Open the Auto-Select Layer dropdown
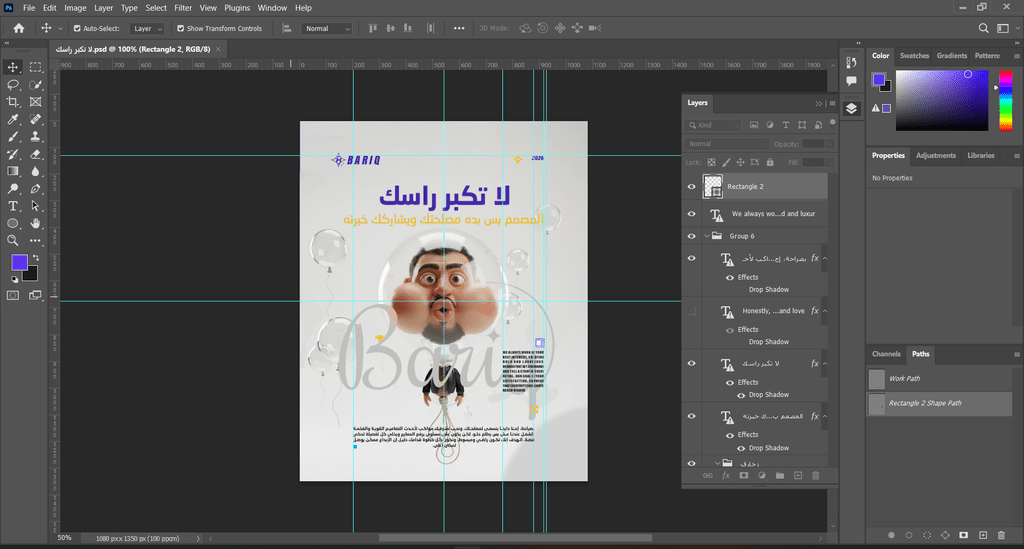Image resolution: width=1024 pixels, height=549 pixels. pos(147,29)
